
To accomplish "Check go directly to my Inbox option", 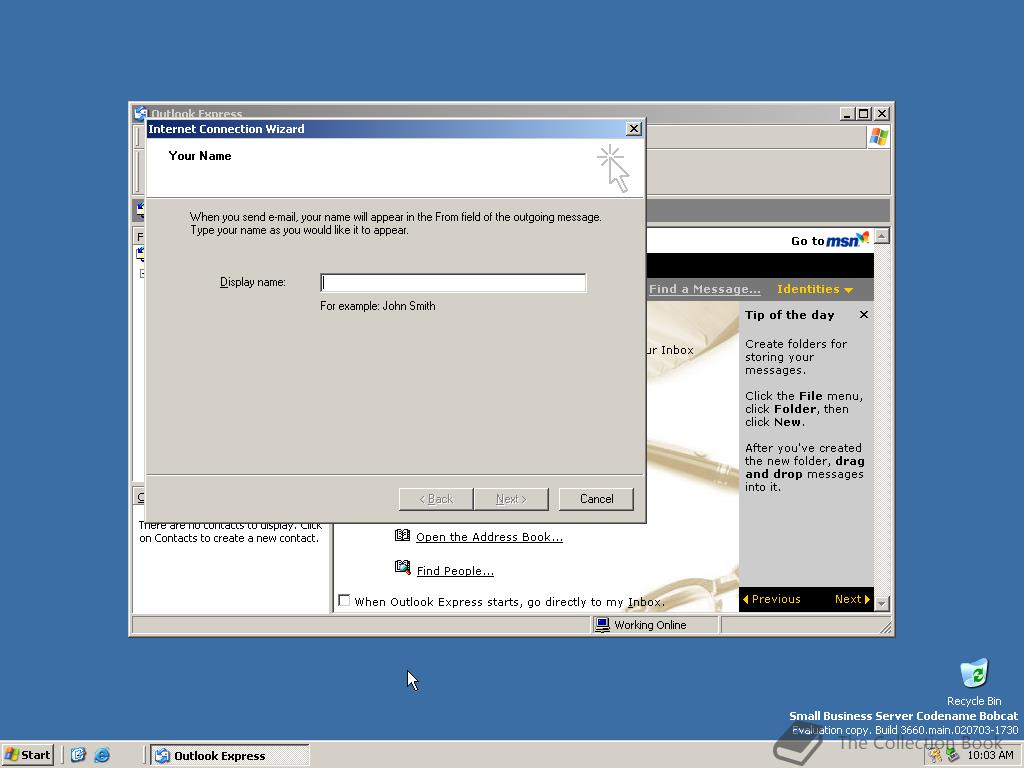I will click(x=344, y=600).
